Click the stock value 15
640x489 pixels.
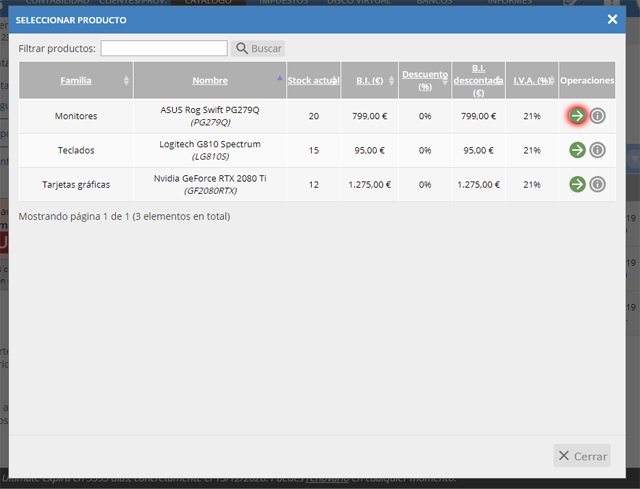point(313,150)
